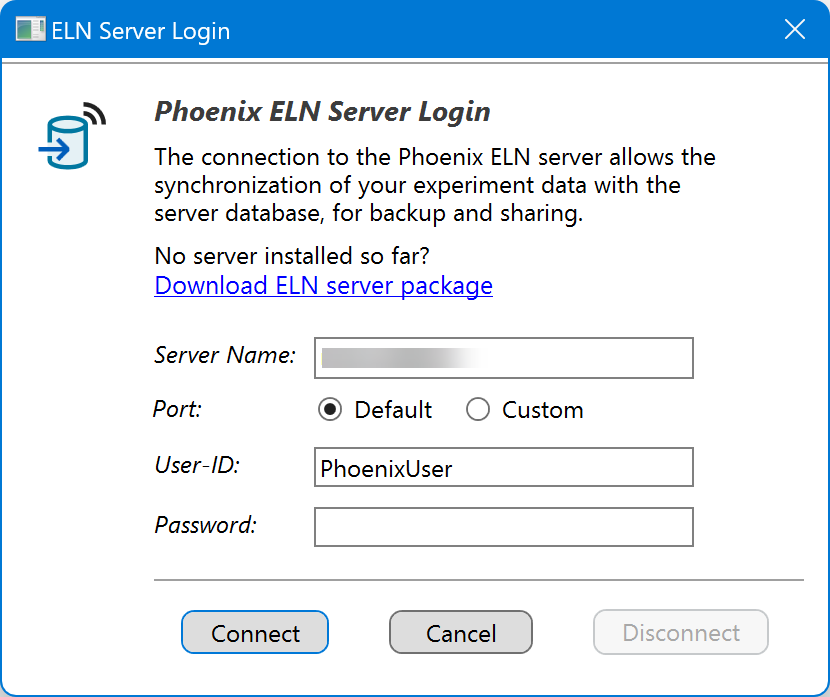Image resolution: width=830 pixels, height=697 pixels.
Task: Place cursor in the Password field
Action: (x=503, y=527)
